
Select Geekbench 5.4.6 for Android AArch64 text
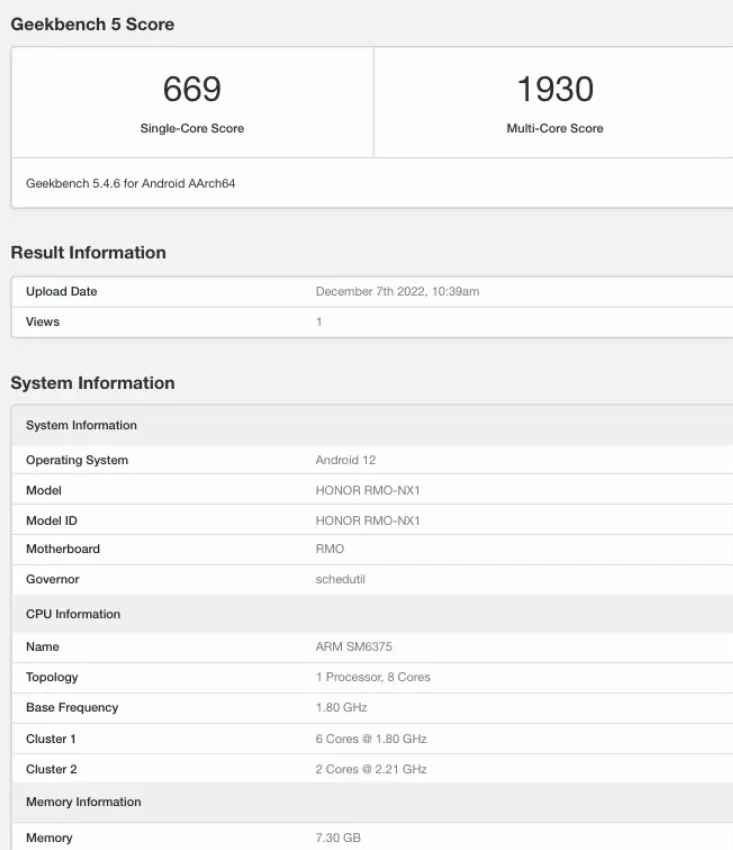coord(130,183)
